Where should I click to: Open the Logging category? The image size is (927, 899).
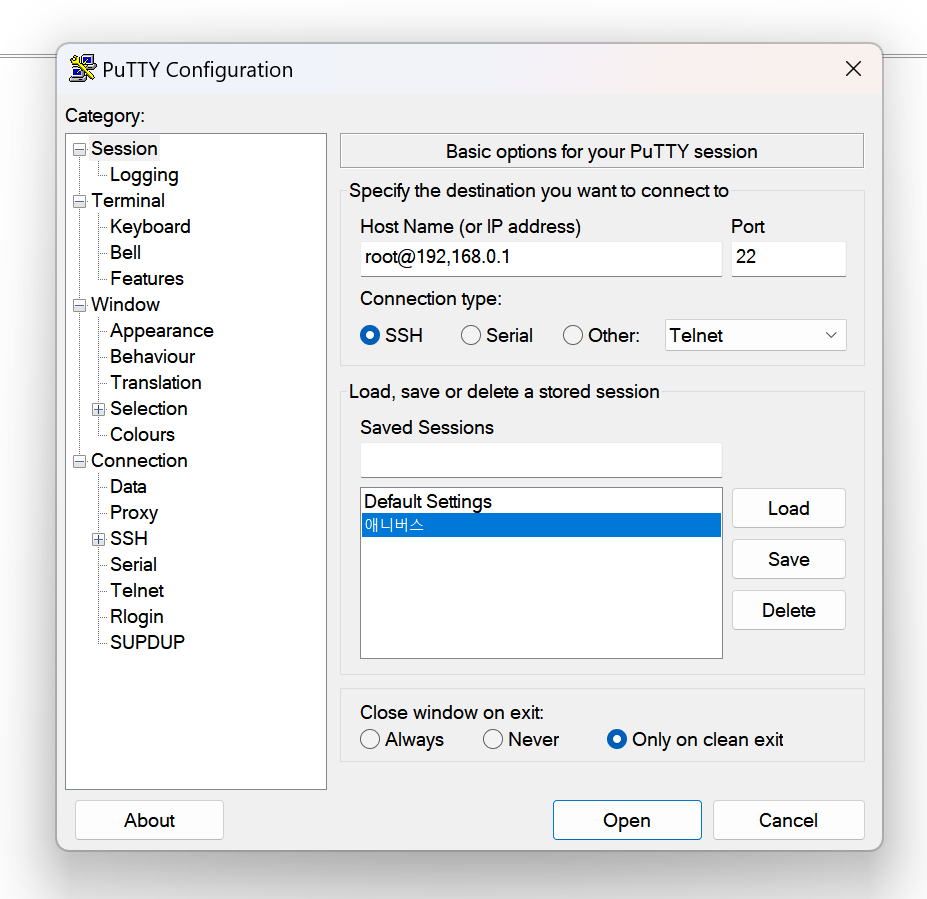144,175
